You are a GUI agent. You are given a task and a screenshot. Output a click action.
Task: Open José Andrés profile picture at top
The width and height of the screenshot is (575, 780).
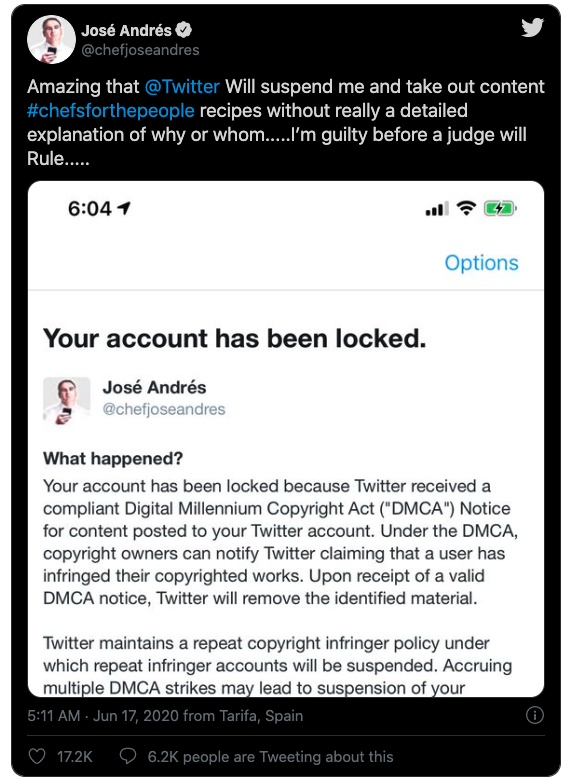[x=51, y=39]
